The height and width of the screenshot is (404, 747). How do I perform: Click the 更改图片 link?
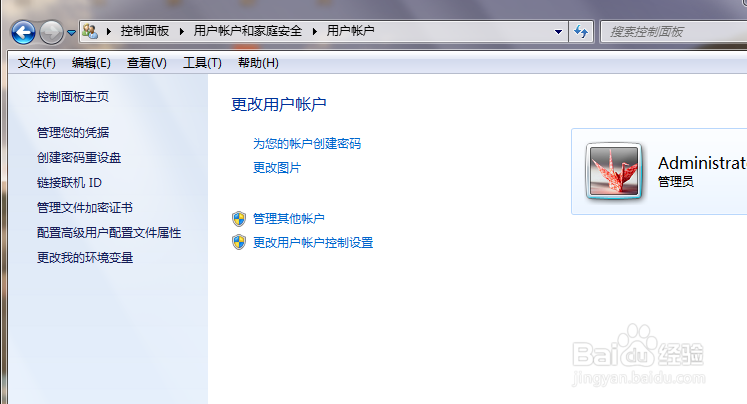pyautogui.click(x=277, y=168)
